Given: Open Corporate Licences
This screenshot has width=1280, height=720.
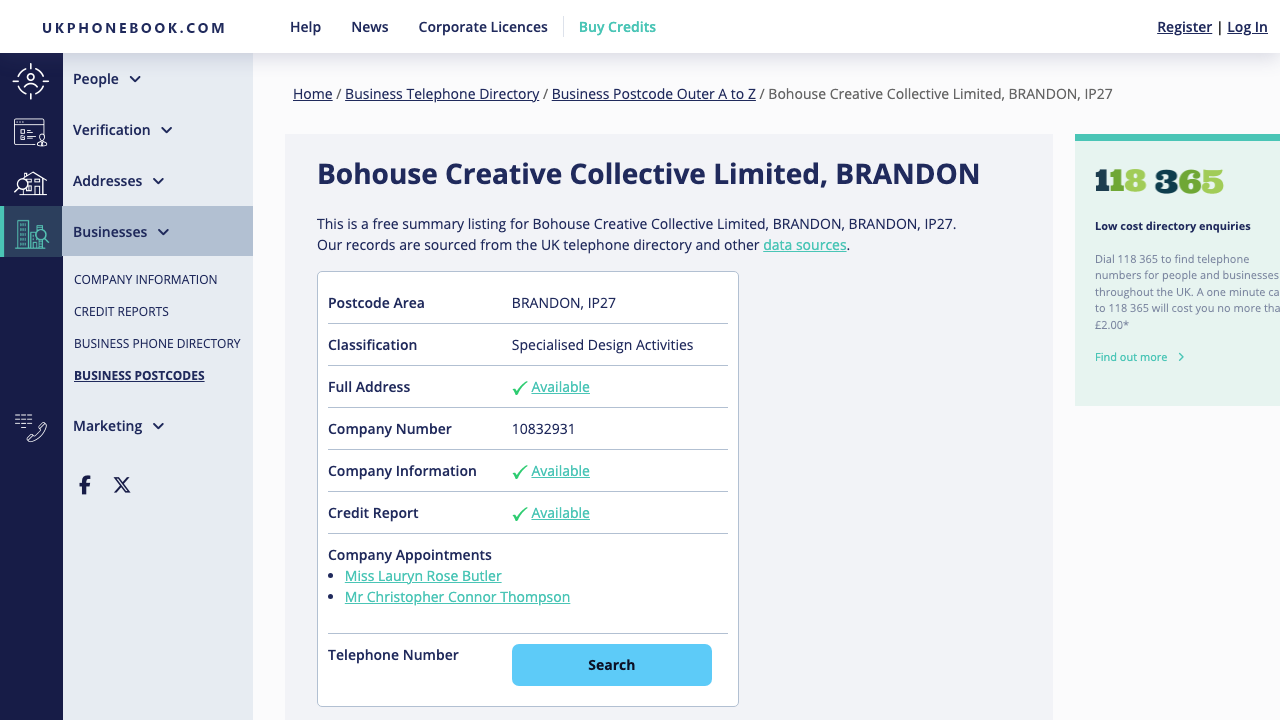Looking at the screenshot, I should [x=483, y=27].
